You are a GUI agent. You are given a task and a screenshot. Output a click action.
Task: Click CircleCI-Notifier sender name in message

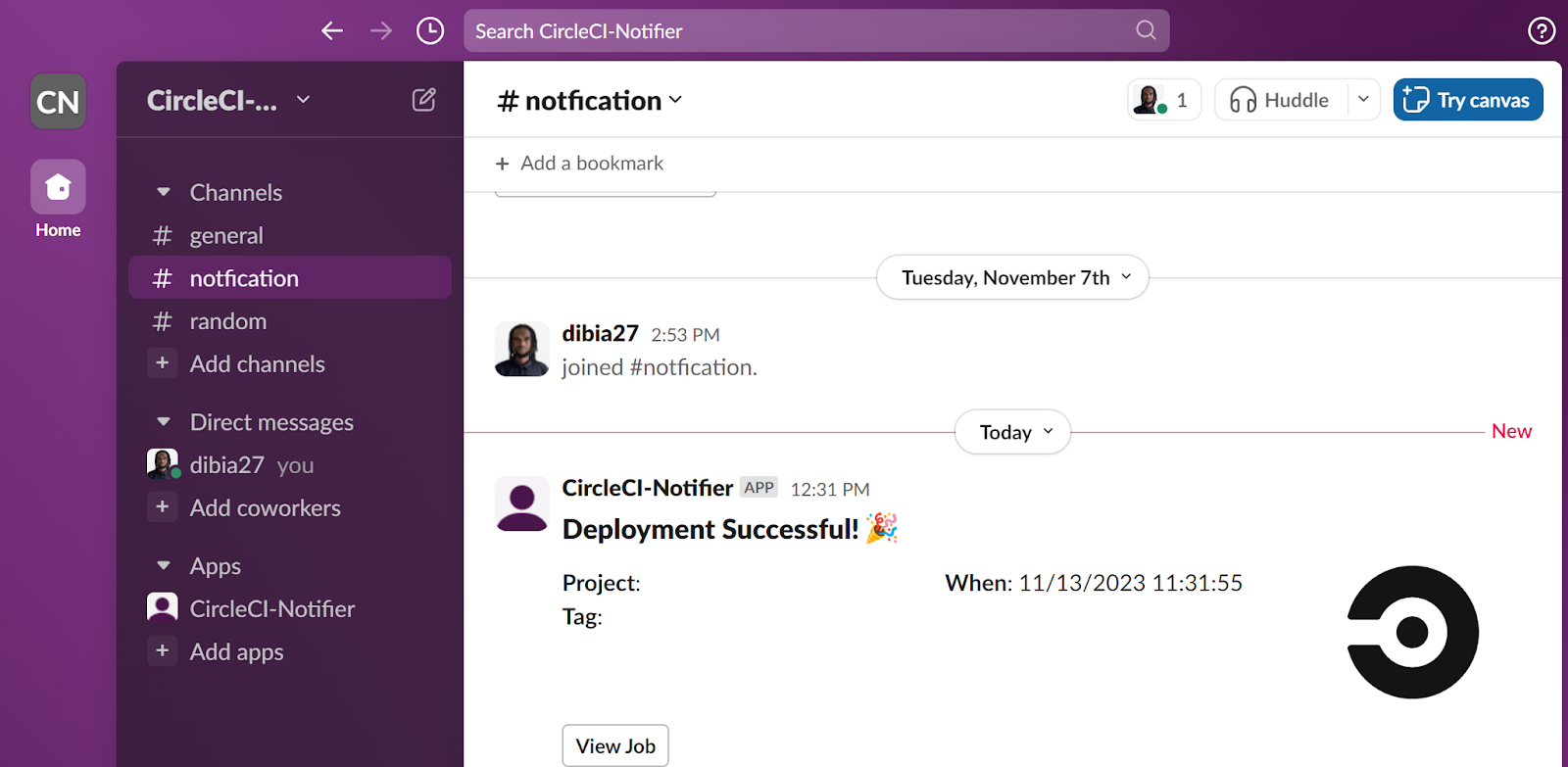(x=647, y=488)
